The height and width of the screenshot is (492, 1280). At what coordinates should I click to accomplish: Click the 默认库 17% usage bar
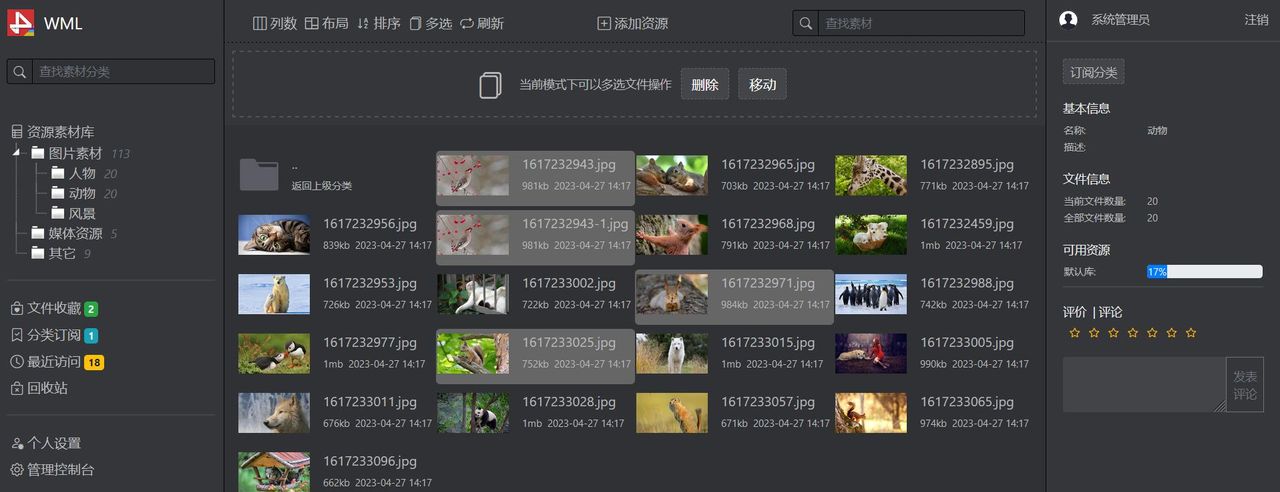coord(1205,271)
